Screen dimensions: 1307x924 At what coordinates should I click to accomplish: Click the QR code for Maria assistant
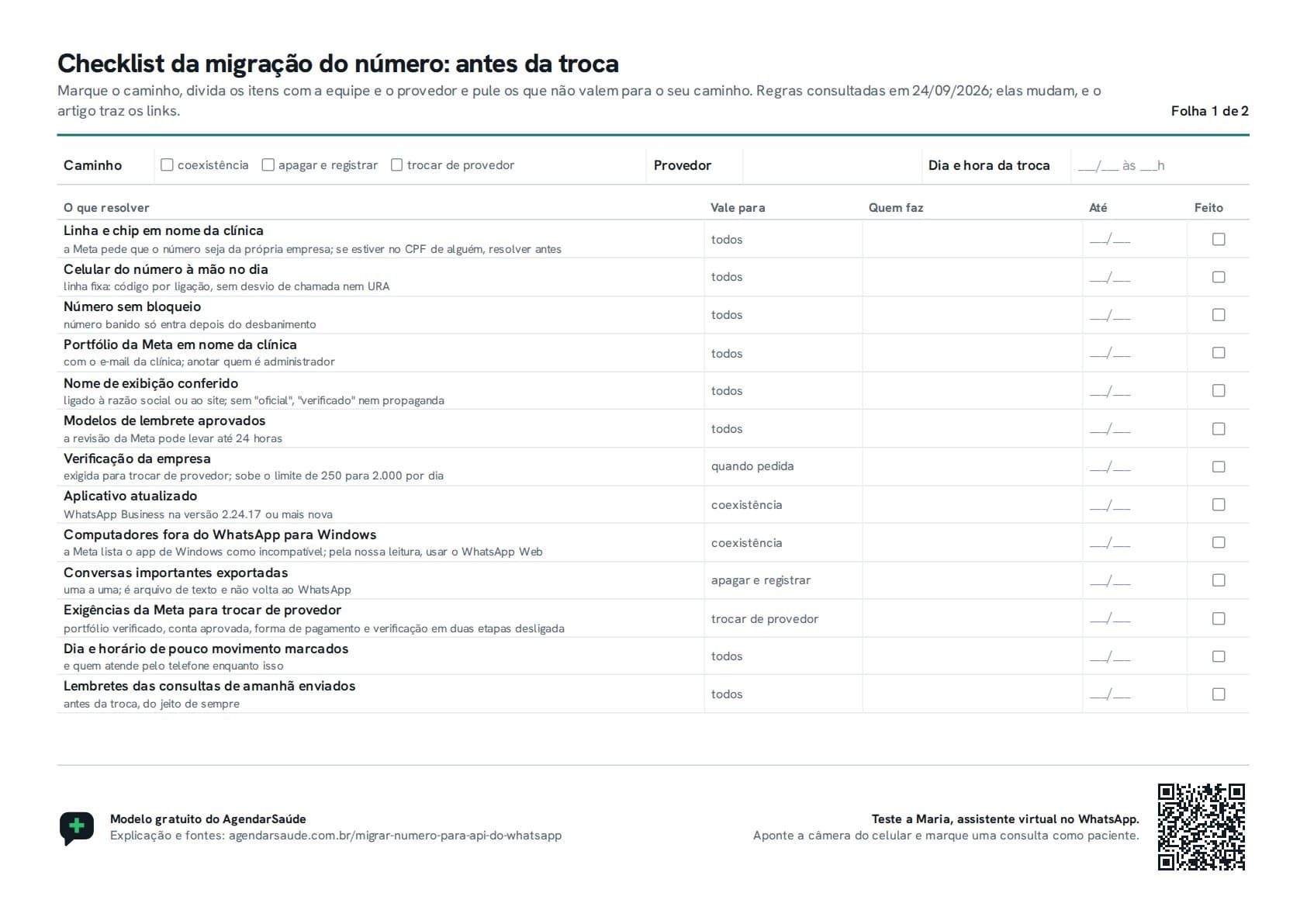(x=1202, y=827)
